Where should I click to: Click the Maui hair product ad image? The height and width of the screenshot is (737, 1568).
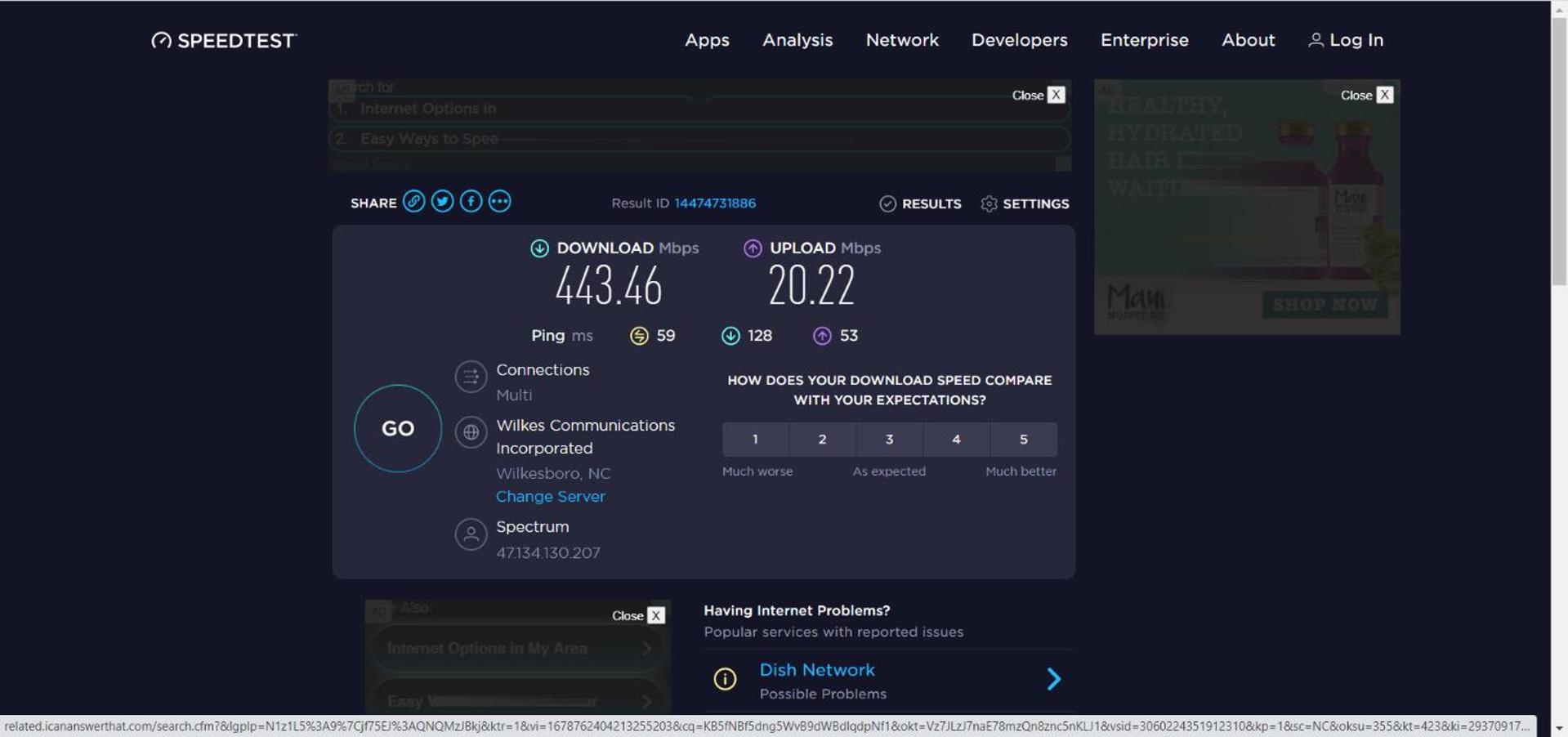pos(1247,207)
